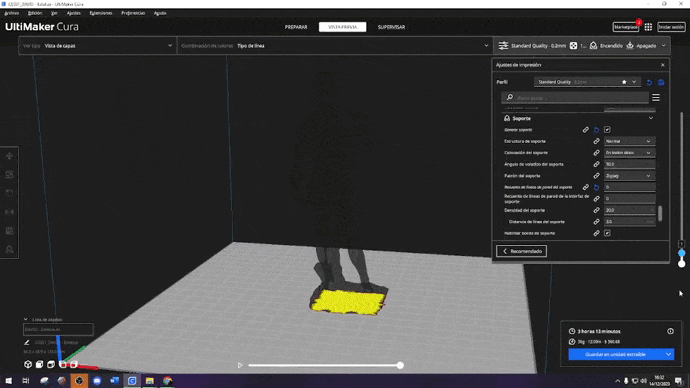The height and width of the screenshot is (388, 690).
Task: Go back with the Recomendado button
Action: pos(521,251)
